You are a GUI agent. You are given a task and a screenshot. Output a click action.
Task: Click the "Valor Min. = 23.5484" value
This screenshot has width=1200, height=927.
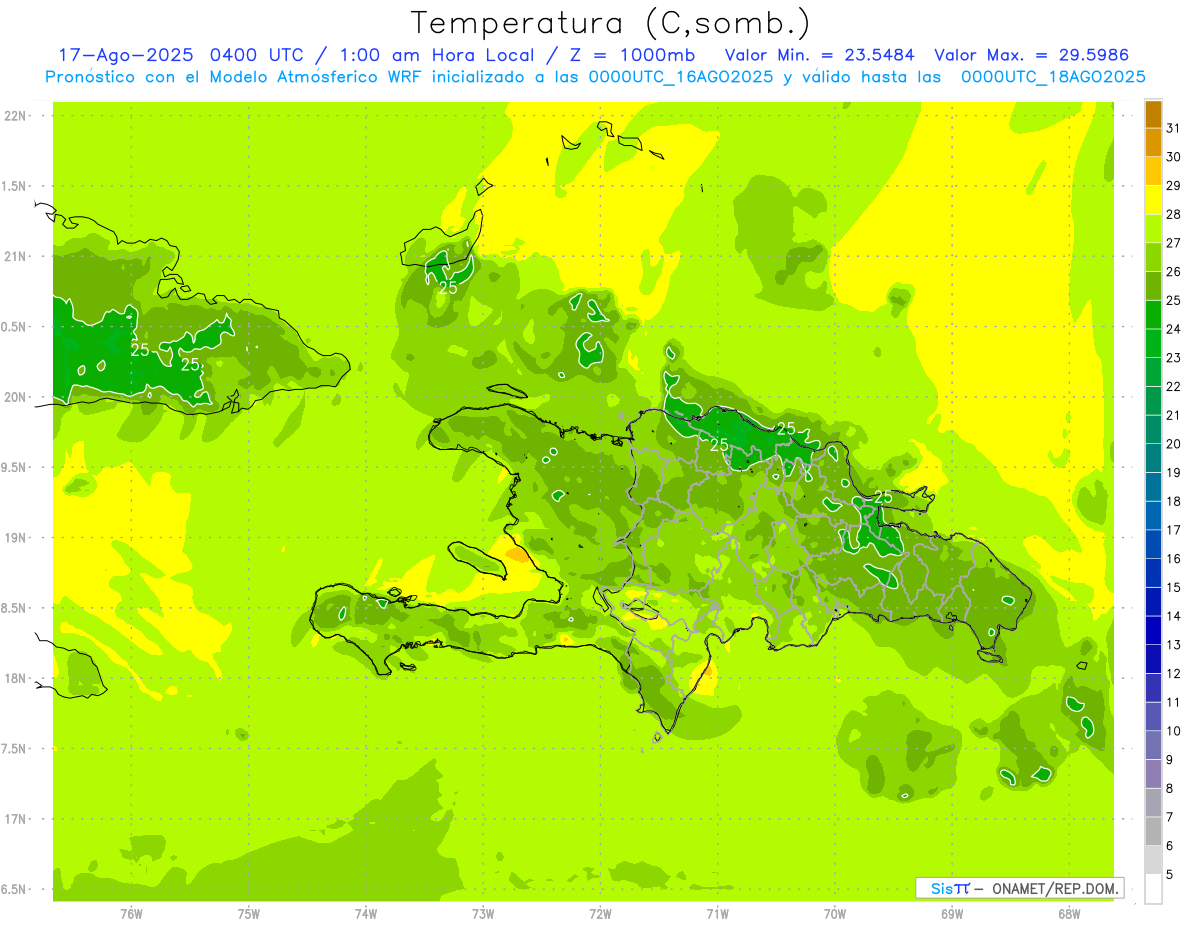point(820,55)
